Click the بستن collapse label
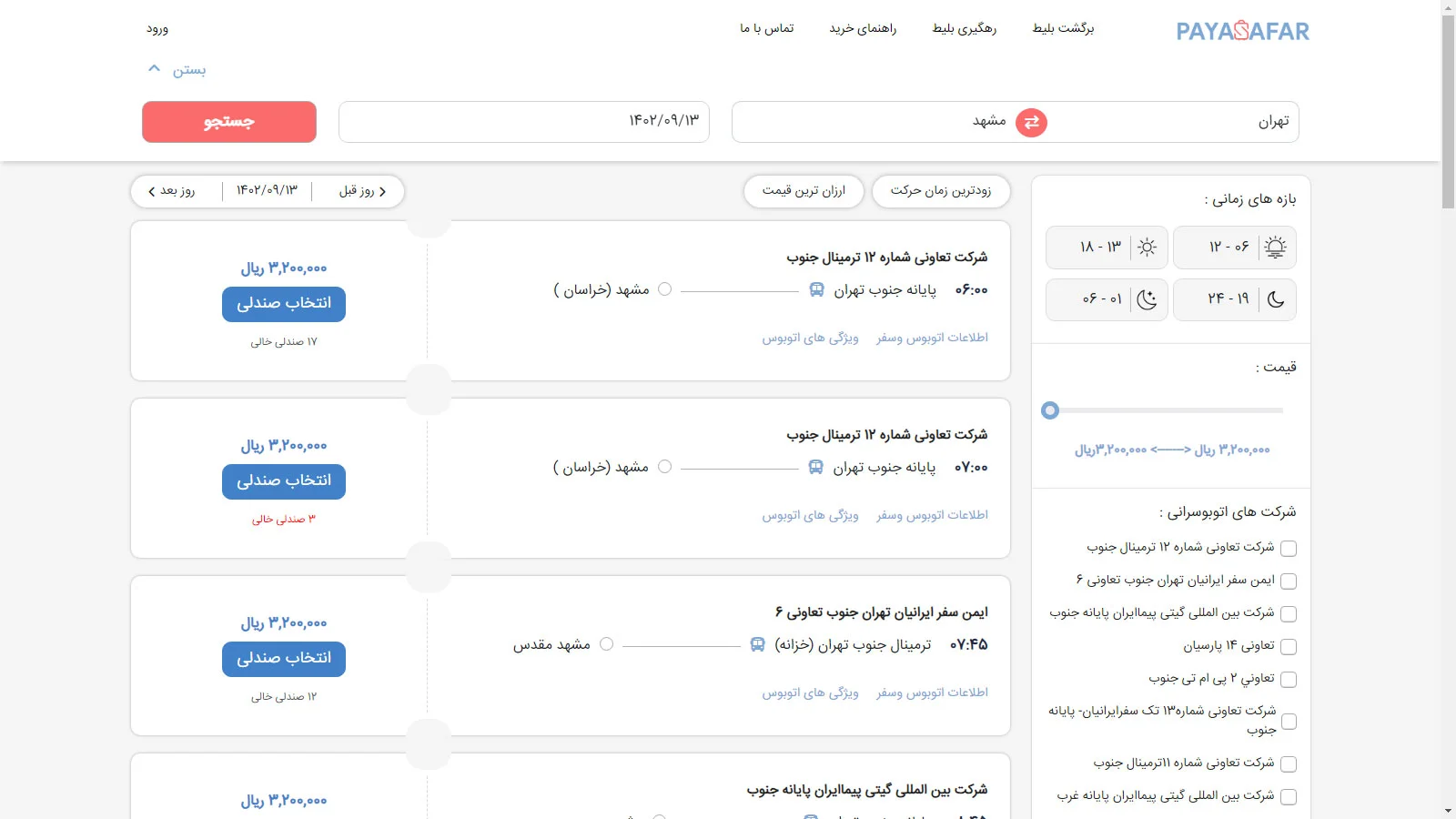This screenshot has height=819, width=1456. [189, 70]
